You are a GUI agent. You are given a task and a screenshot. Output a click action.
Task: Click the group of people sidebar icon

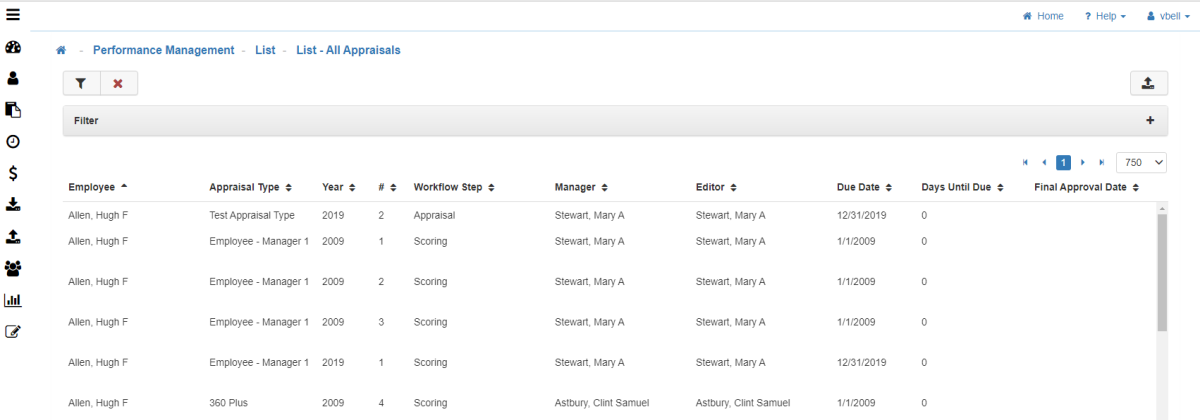13,268
